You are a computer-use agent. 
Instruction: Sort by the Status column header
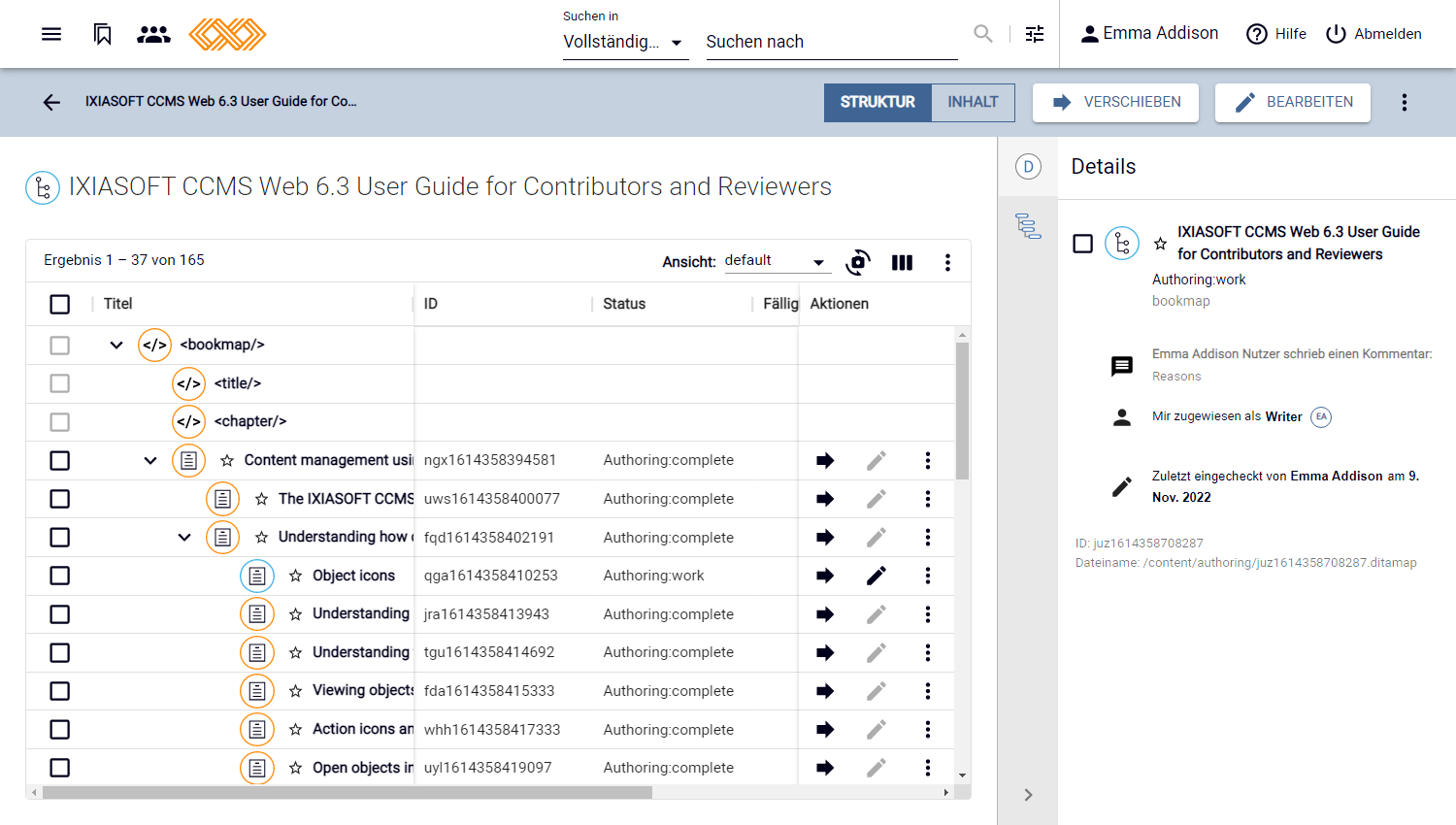pyautogui.click(x=624, y=304)
